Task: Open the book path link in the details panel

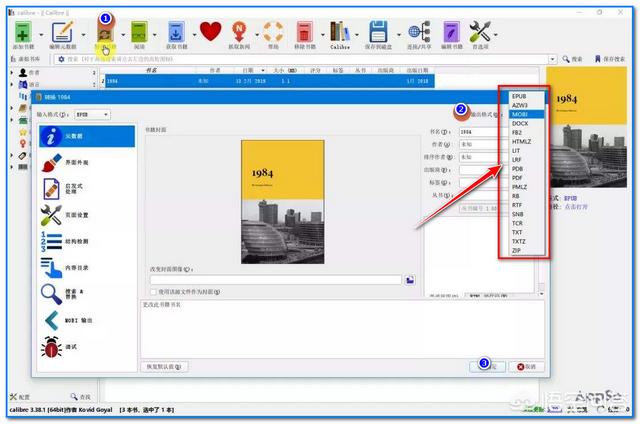Action: [576, 207]
